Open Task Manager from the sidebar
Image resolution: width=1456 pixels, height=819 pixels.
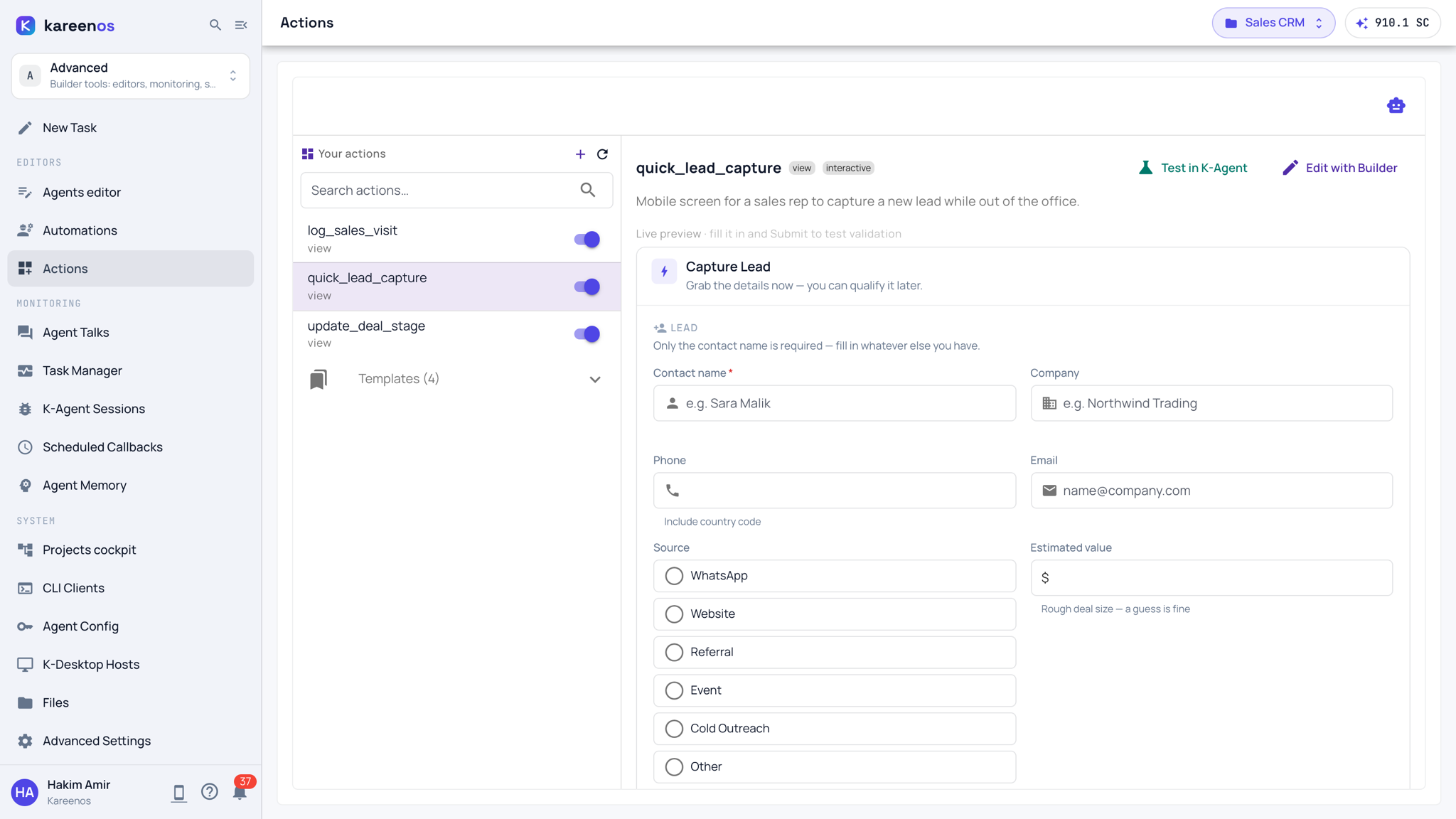[x=131, y=370]
